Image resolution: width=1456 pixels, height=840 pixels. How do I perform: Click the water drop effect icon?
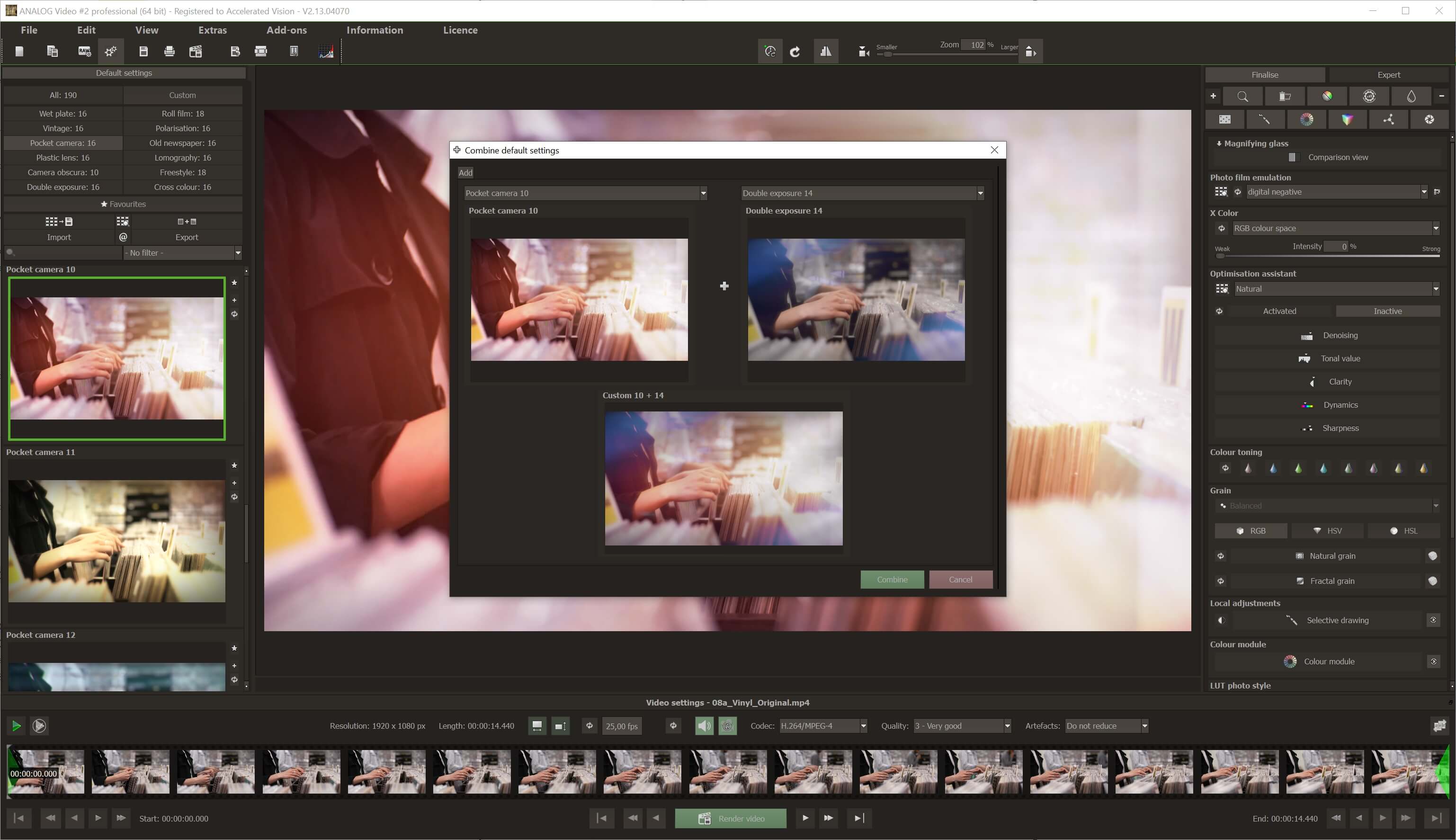1410,96
